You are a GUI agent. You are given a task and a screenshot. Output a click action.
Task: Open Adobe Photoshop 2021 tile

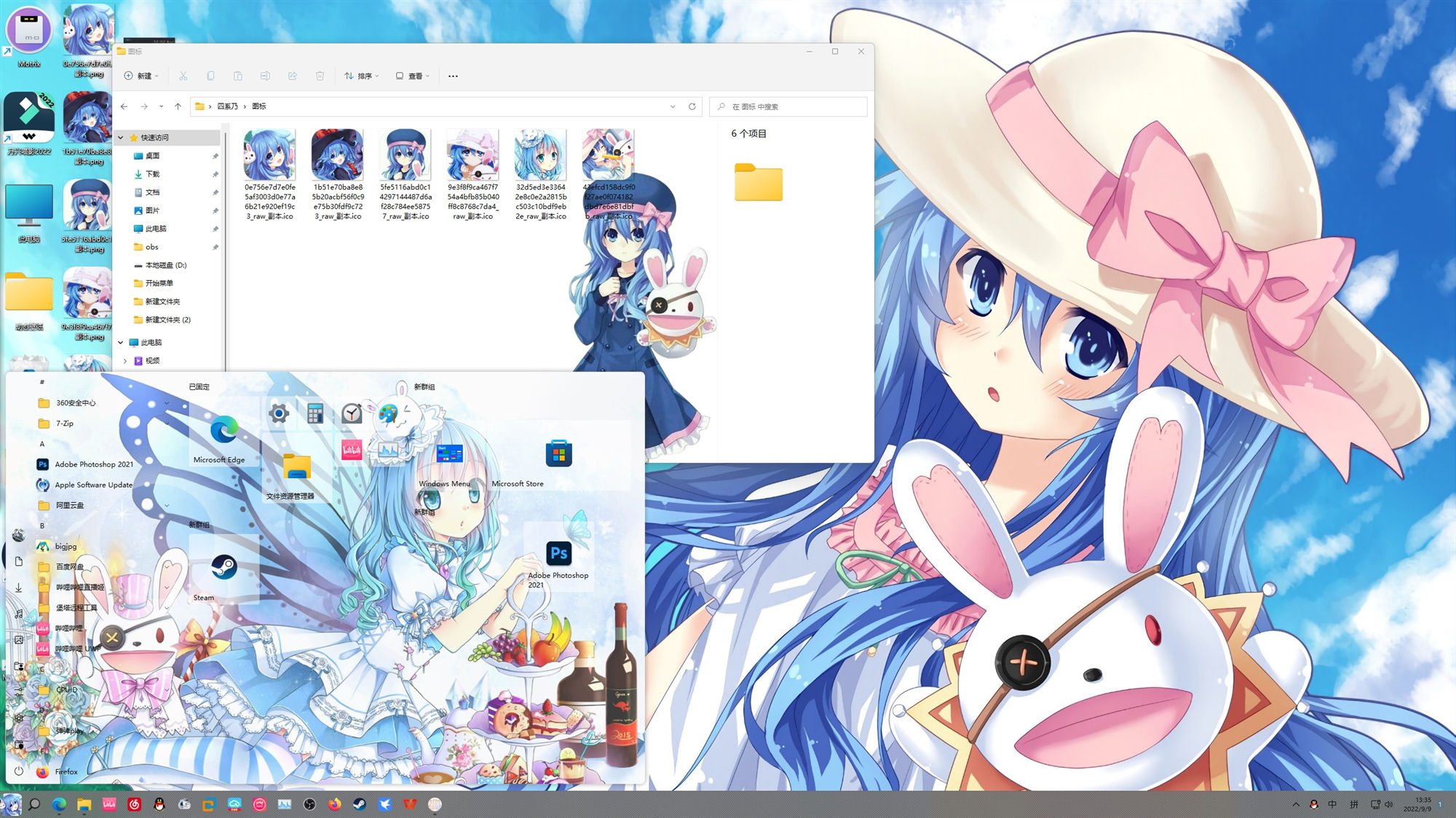[x=558, y=555]
